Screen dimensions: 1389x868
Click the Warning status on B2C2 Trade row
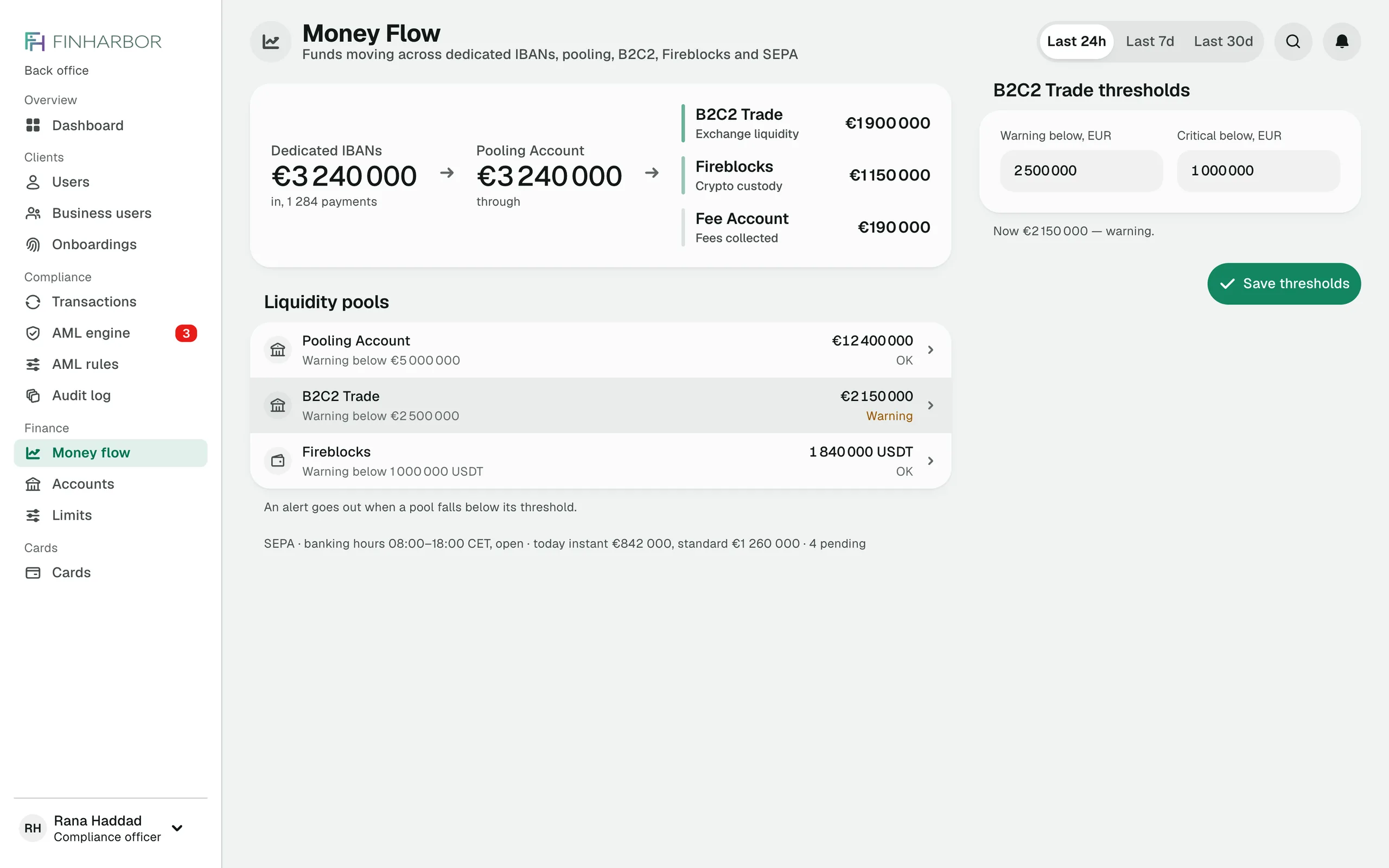[889, 416]
